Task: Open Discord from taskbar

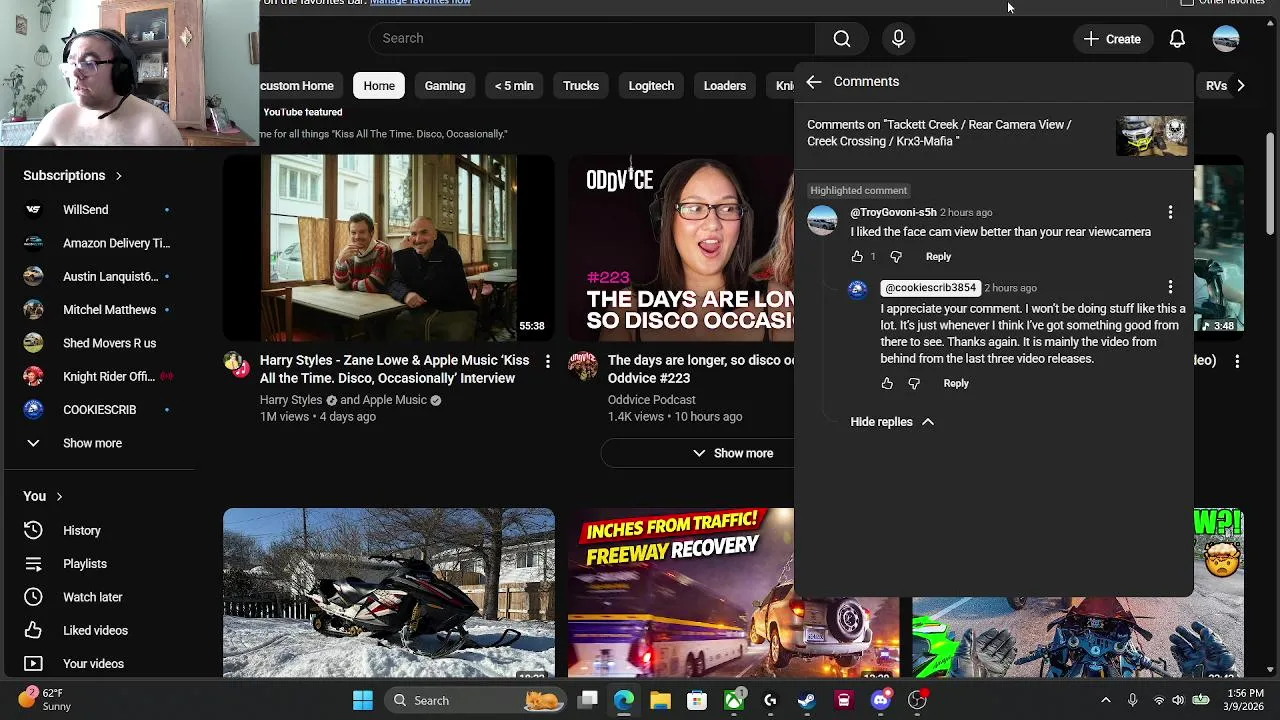Action: coord(881,700)
